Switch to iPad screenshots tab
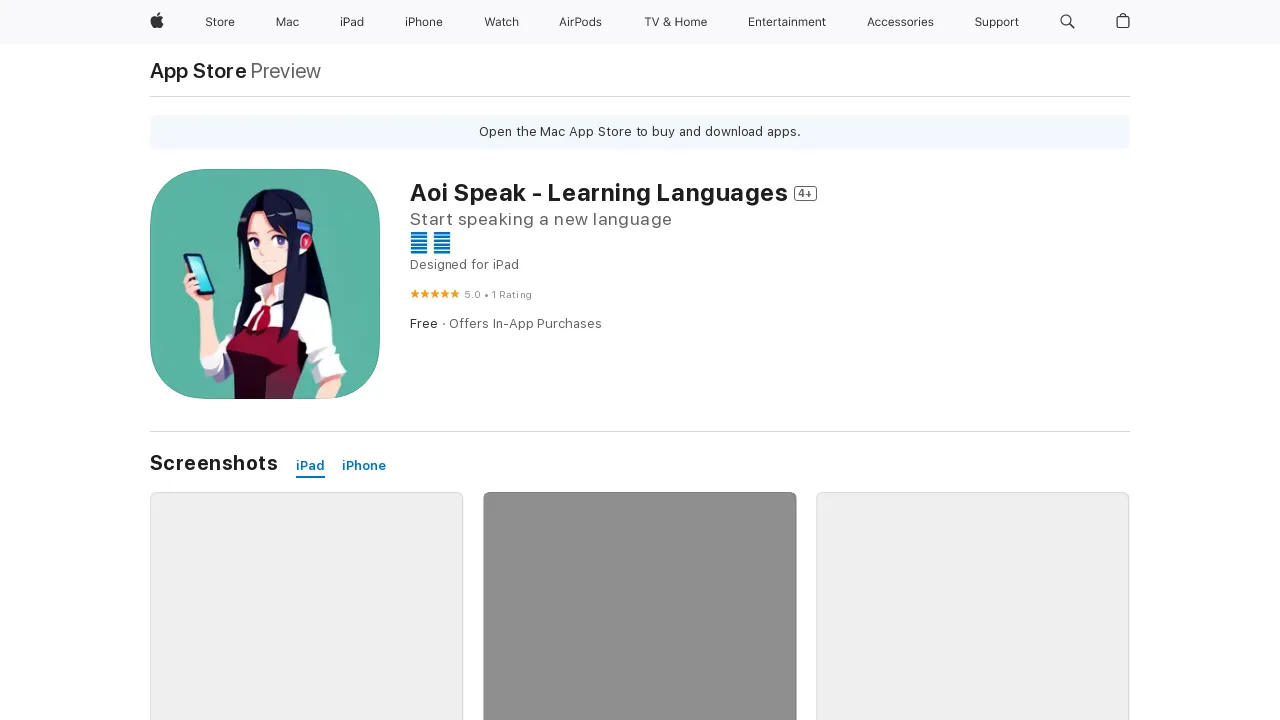The width and height of the screenshot is (1280, 720). click(310, 466)
